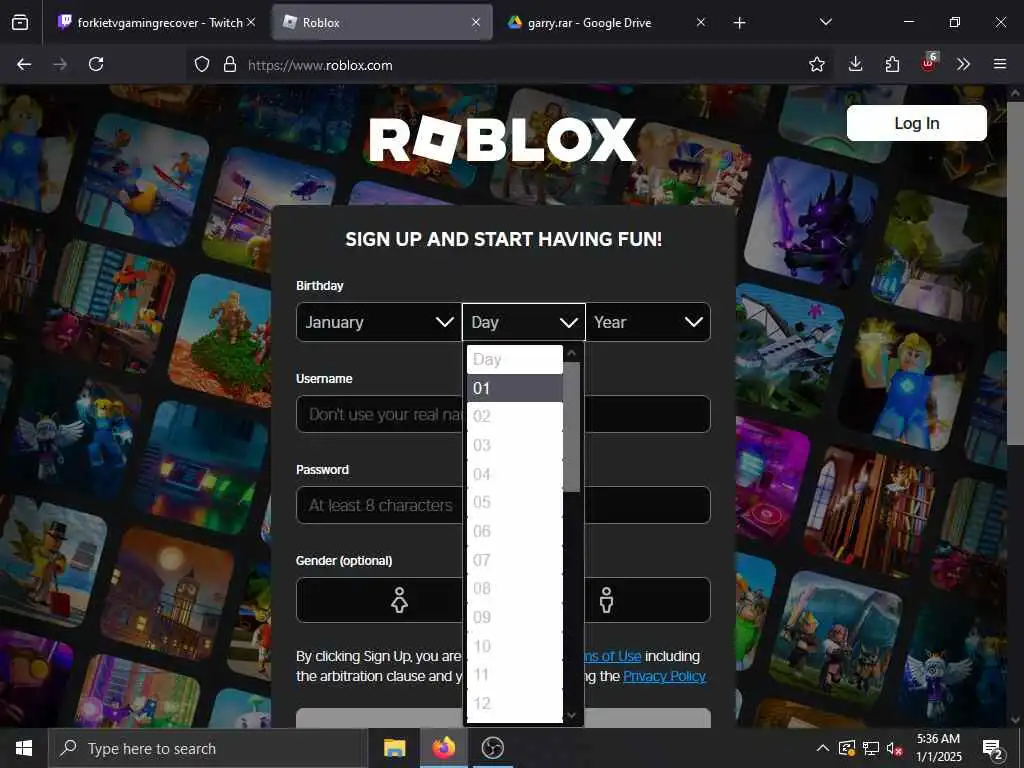Select day 09 in the list
The width and height of the screenshot is (1024, 768).
[x=515, y=617]
